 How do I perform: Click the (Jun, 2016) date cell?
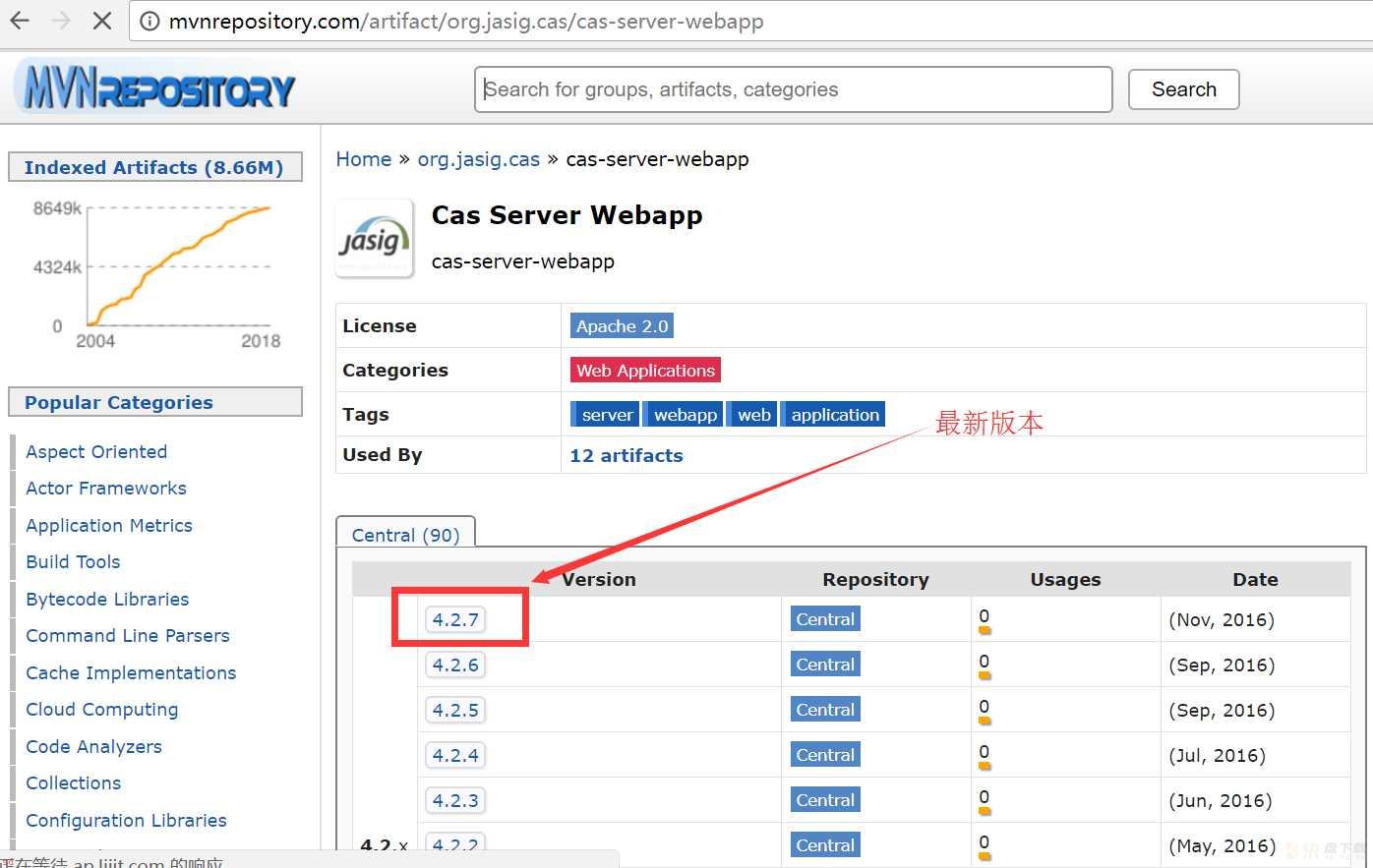coord(1220,801)
